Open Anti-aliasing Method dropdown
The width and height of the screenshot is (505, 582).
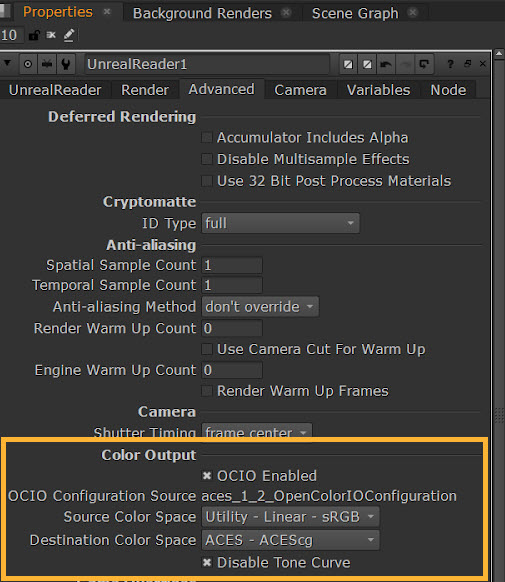(x=260, y=307)
